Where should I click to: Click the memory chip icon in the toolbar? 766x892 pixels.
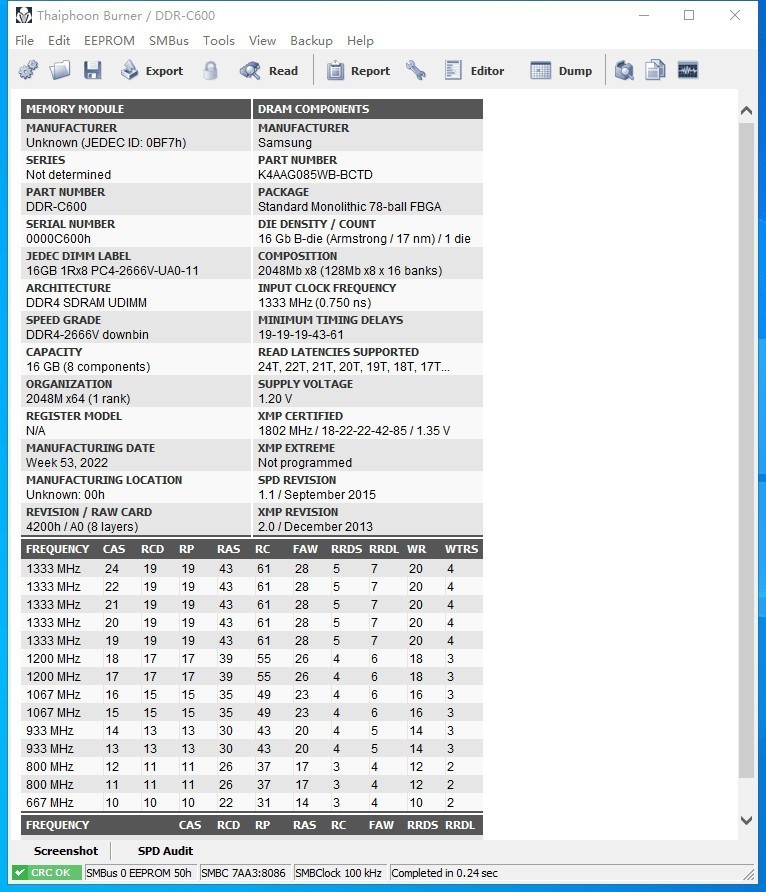[x=688, y=71]
